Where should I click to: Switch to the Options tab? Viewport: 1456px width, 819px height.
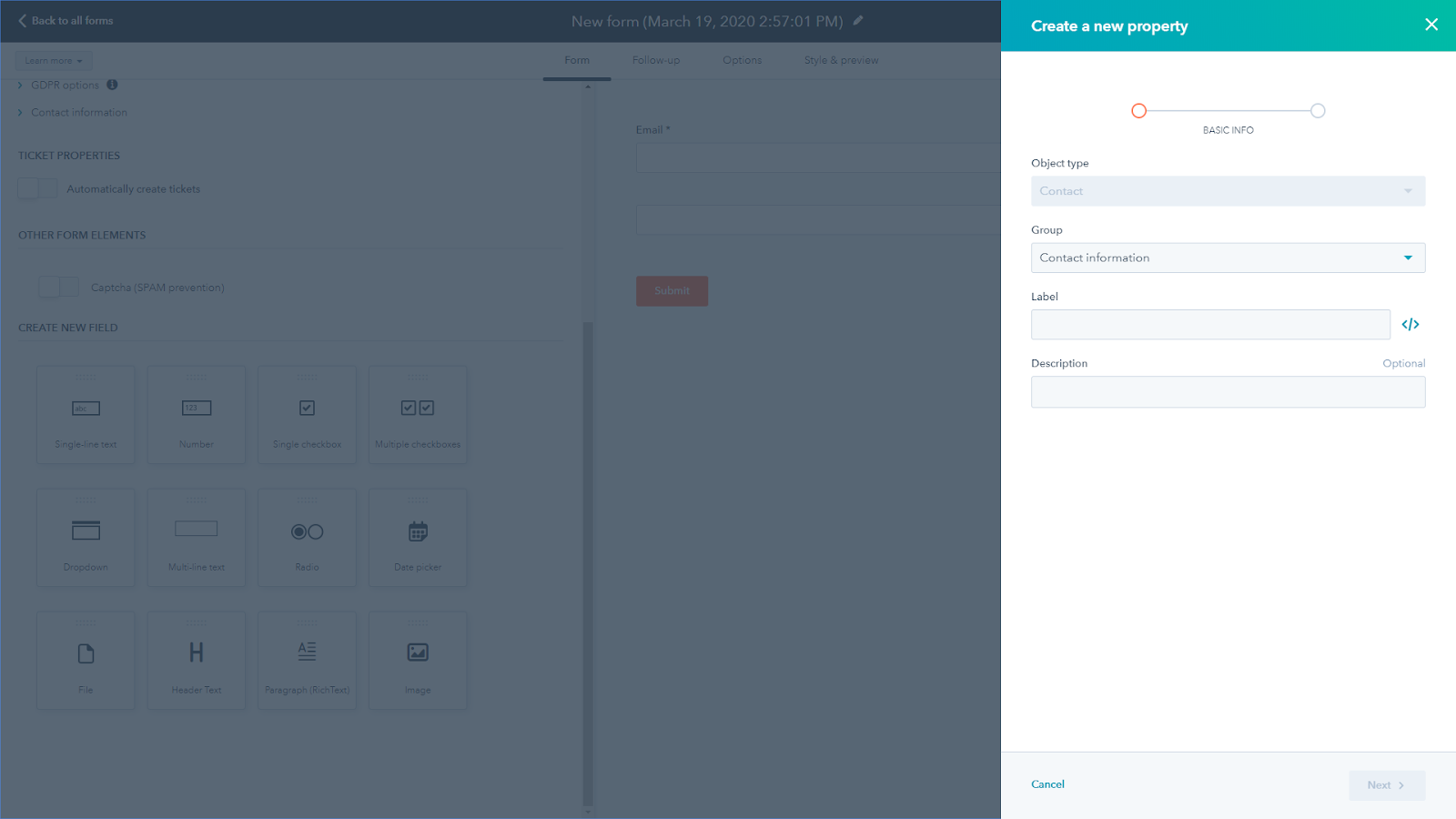743,60
